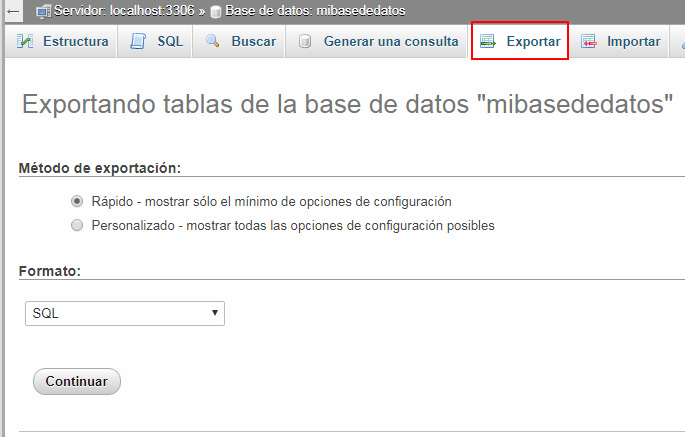Follow the Base de datos: mibasededatos link
The width and height of the screenshot is (685, 437).
click(x=315, y=10)
